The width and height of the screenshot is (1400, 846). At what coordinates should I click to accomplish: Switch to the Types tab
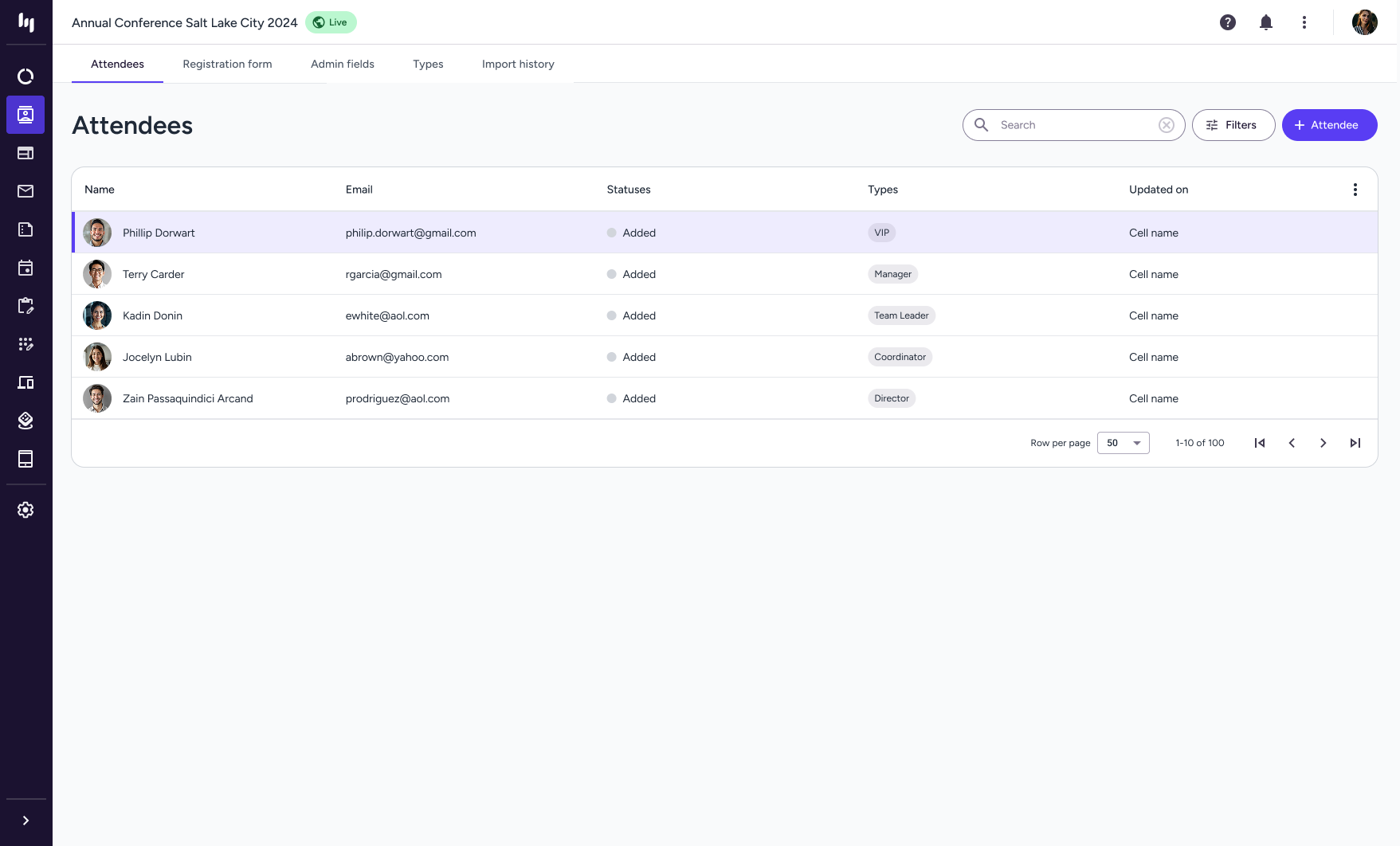tap(428, 64)
